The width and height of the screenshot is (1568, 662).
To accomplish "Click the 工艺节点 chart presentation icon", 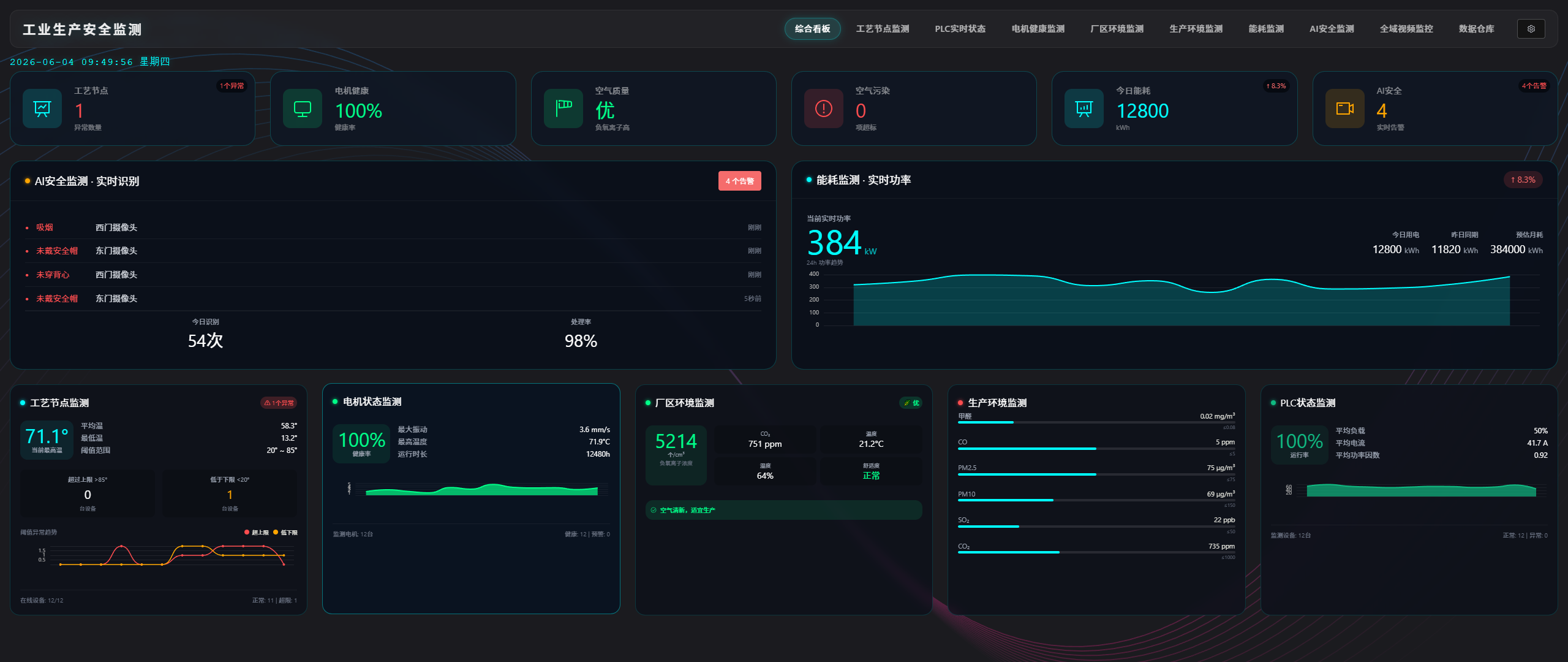I will click(x=42, y=108).
